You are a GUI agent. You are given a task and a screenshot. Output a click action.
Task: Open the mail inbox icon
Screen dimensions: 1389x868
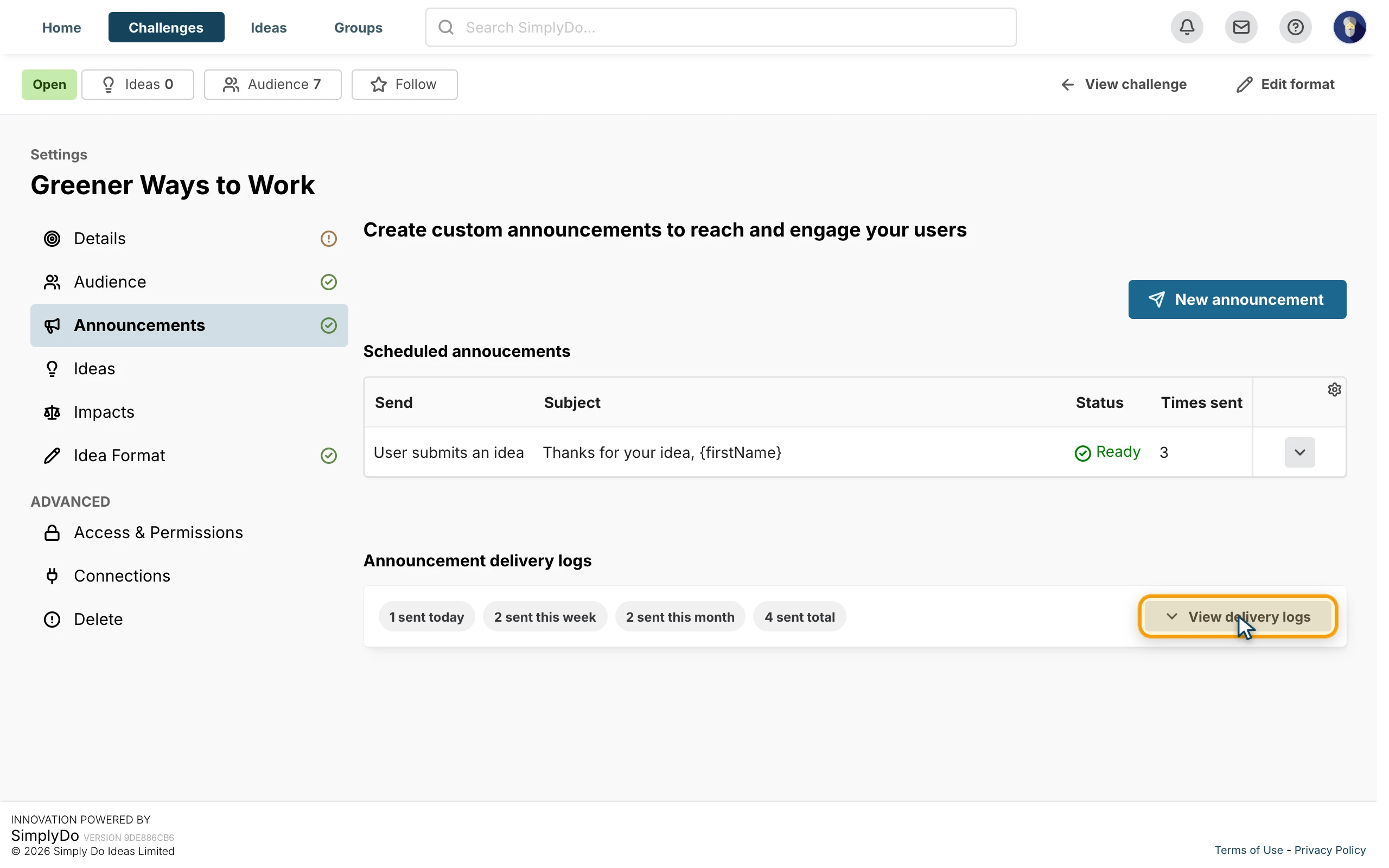click(1241, 27)
